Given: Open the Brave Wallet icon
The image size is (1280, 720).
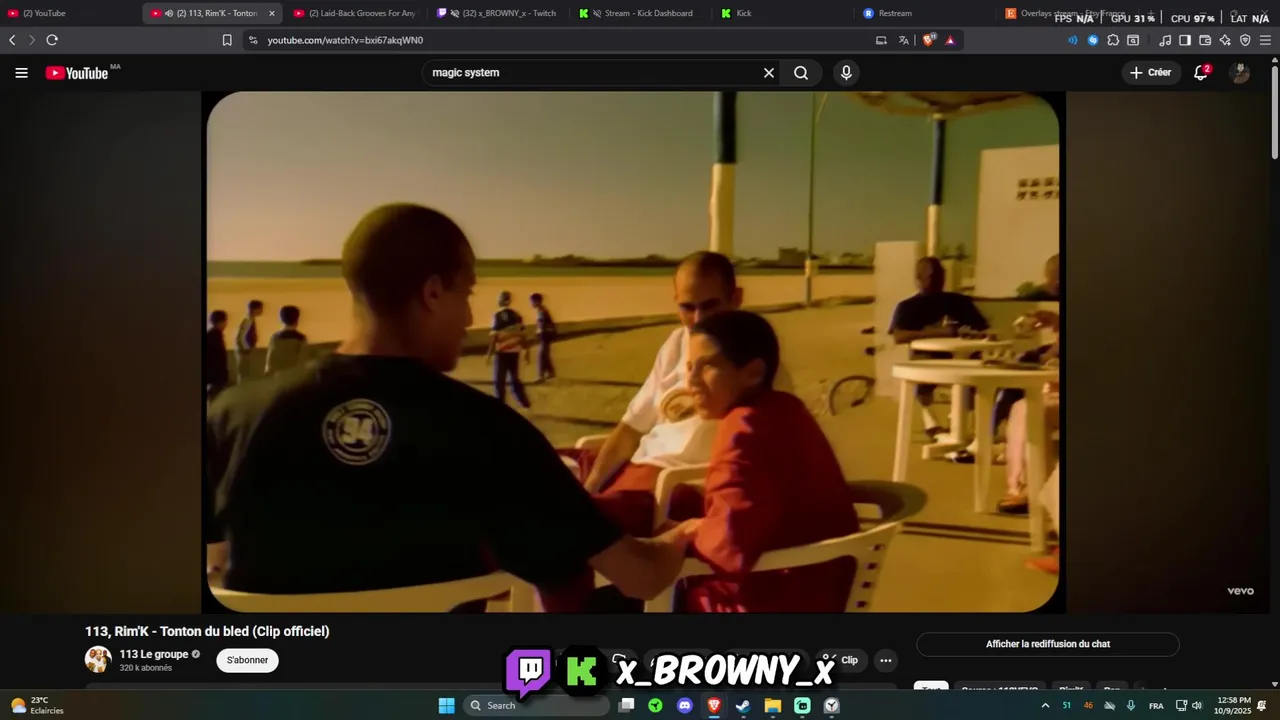Looking at the screenshot, I should point(1205,40).
